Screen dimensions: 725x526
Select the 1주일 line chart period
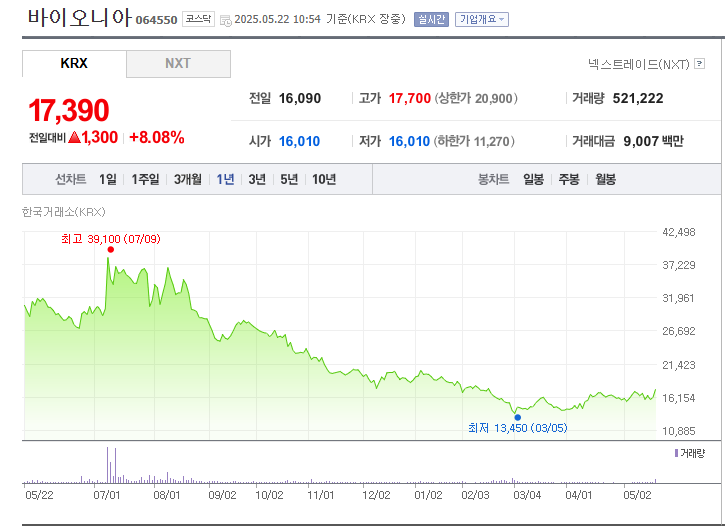pyautogui.click(x=145, y=179)
